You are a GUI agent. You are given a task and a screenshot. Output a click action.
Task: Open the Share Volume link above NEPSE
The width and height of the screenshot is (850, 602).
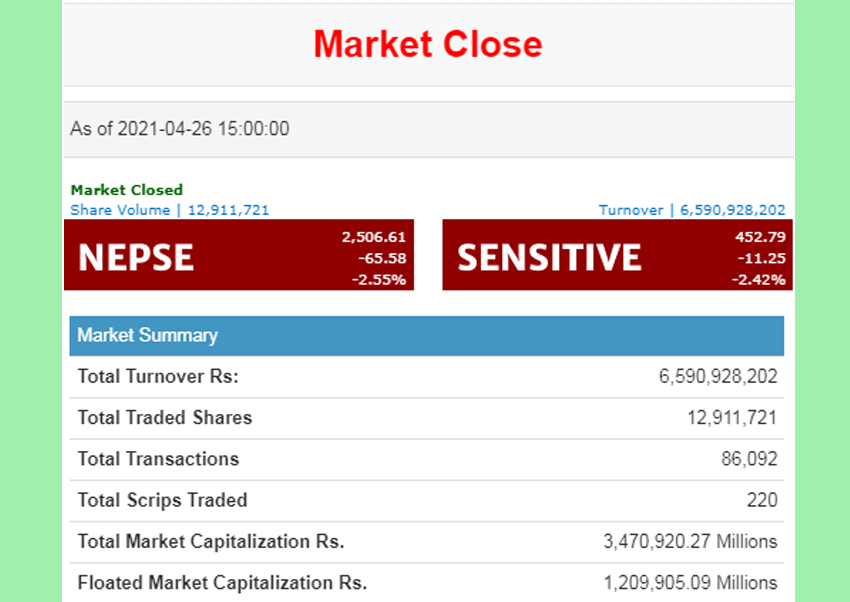pyautogui.click(x=169, y=210)
